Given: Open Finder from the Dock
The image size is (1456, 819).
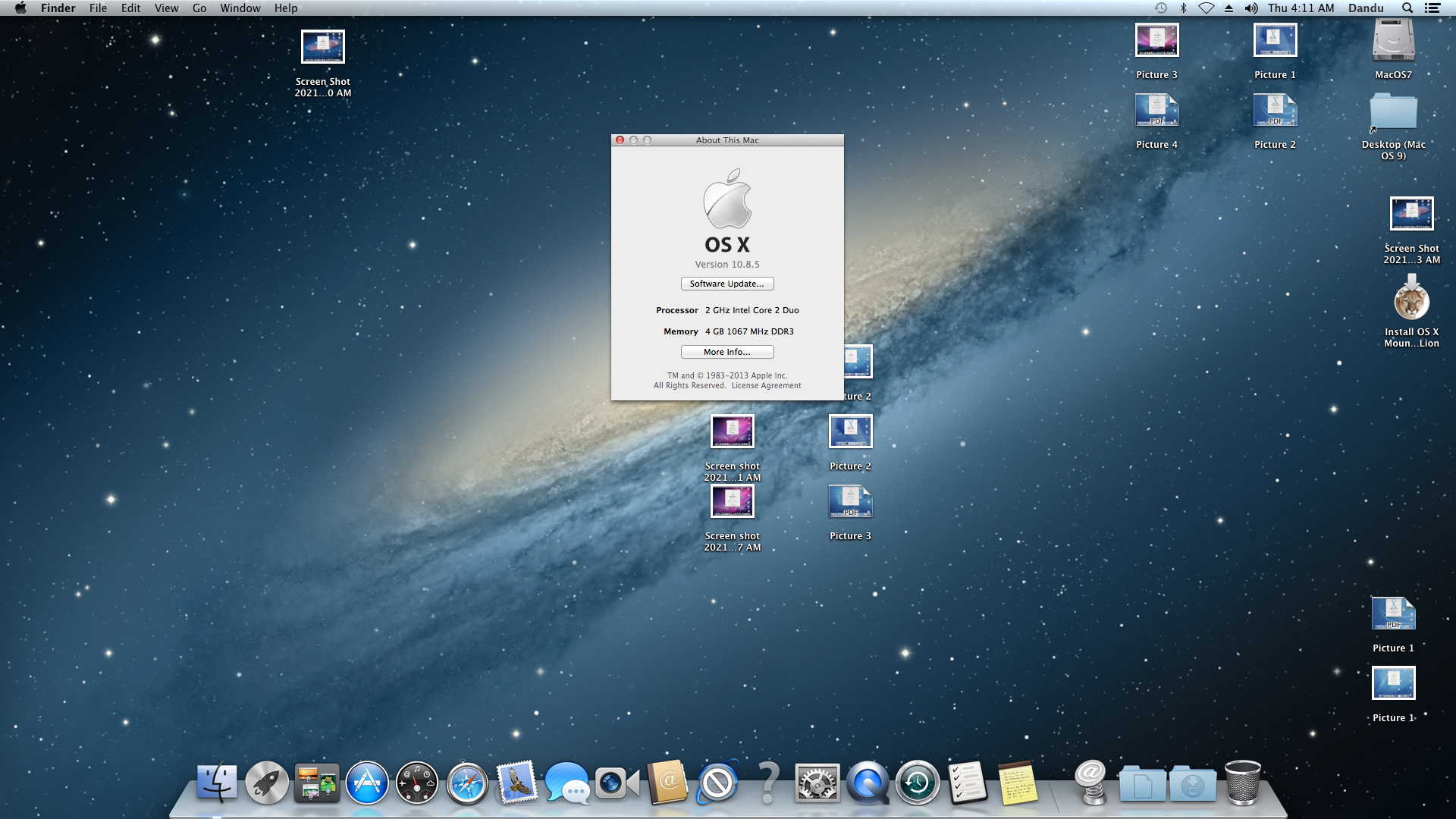Looking at the screenshot, I should point(217,782).
